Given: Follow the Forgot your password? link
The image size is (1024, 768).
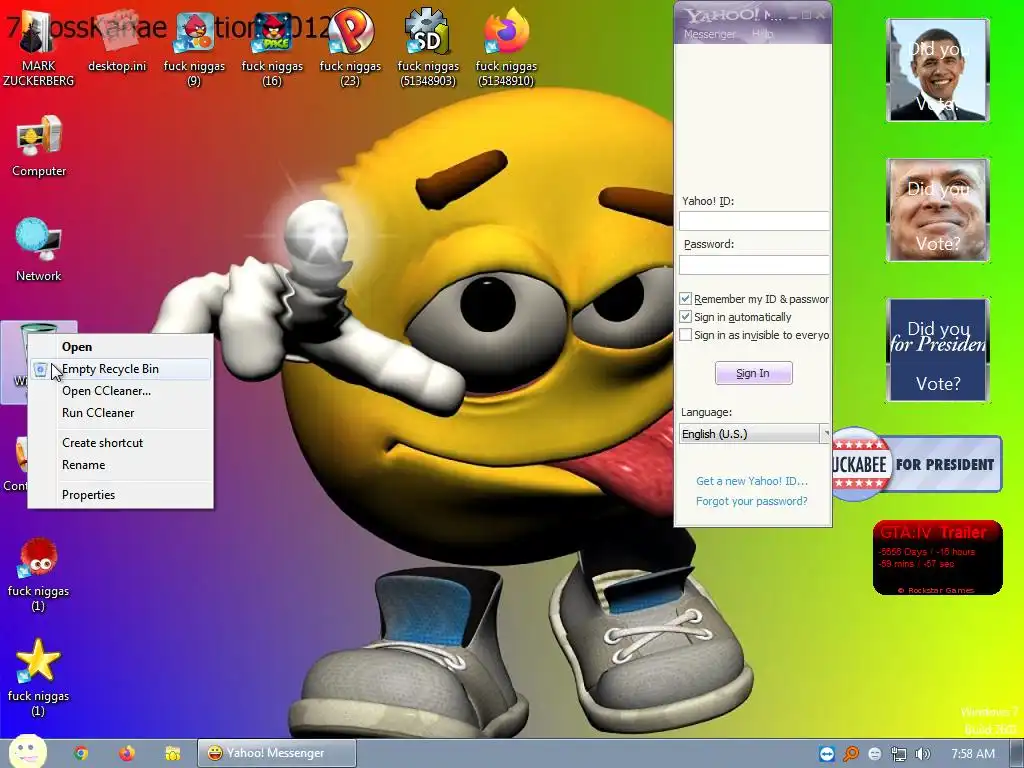Looking at the screenshot, I should 752,501.
